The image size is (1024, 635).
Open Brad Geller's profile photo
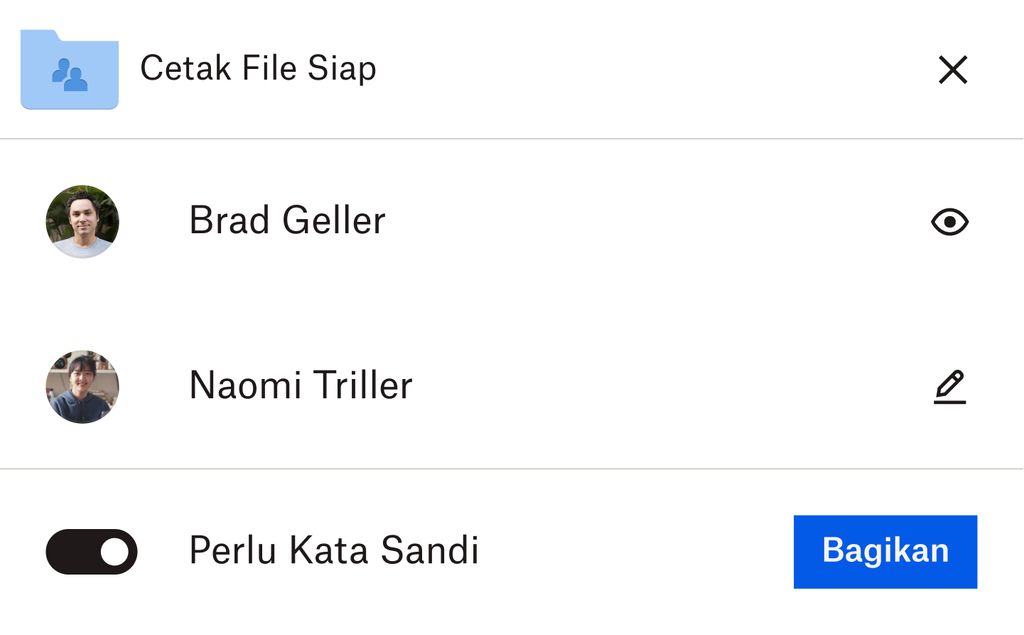pyautogui.click(x=82, y=221)
